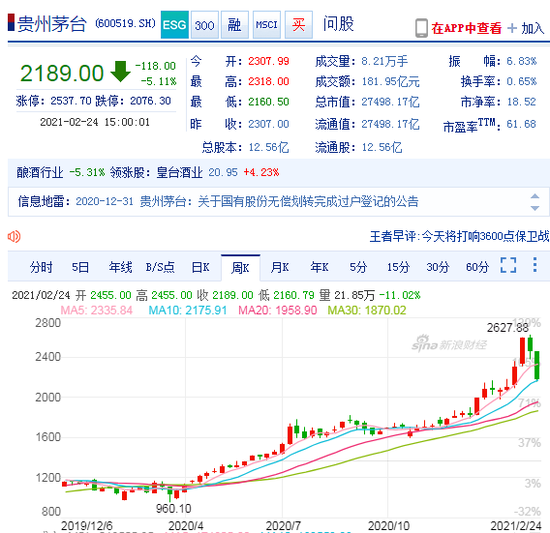
Task: Switch to the 15分 chart tab
Action: 398,267
